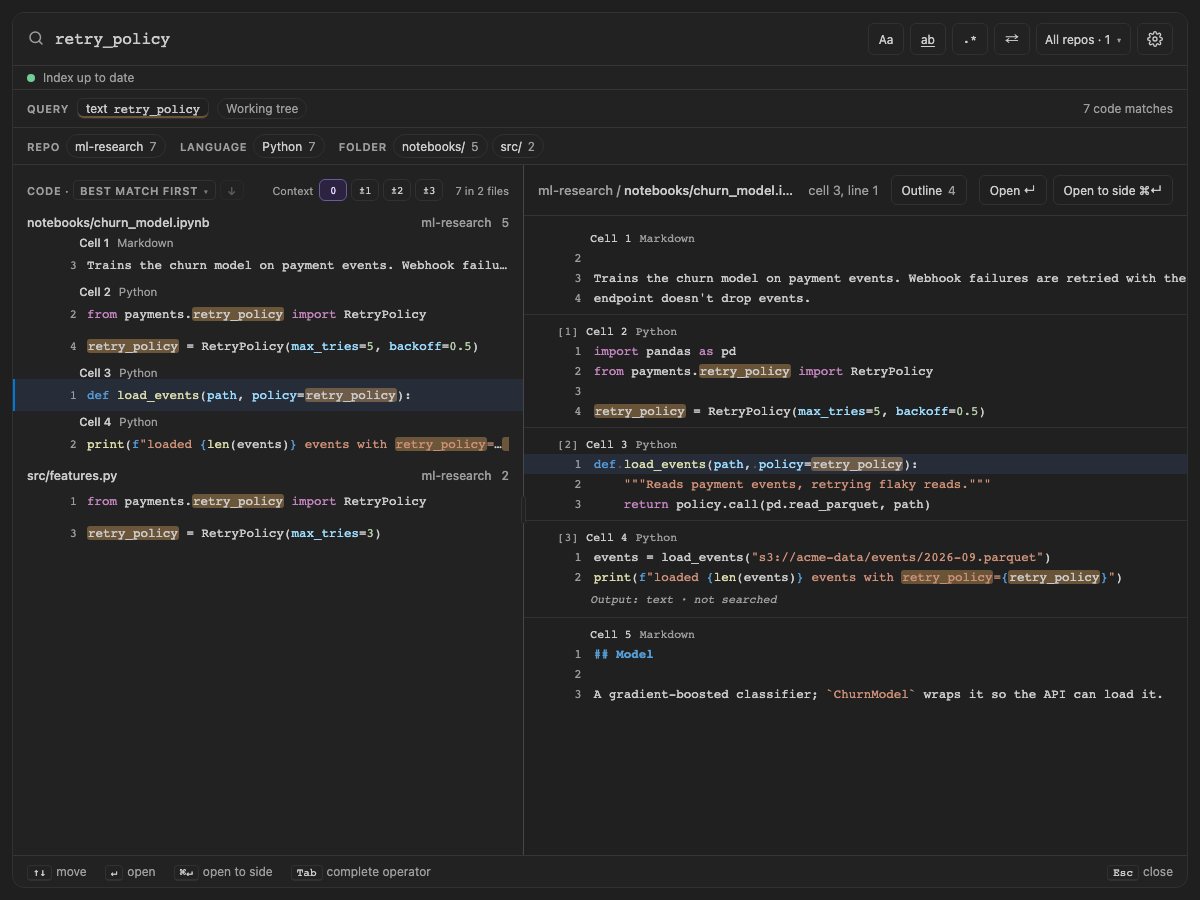Viewport: 1200px width, 900px height.
Task: Click 'A gradient-boosted classifier' preview line
Action: [x=878, y=695]
